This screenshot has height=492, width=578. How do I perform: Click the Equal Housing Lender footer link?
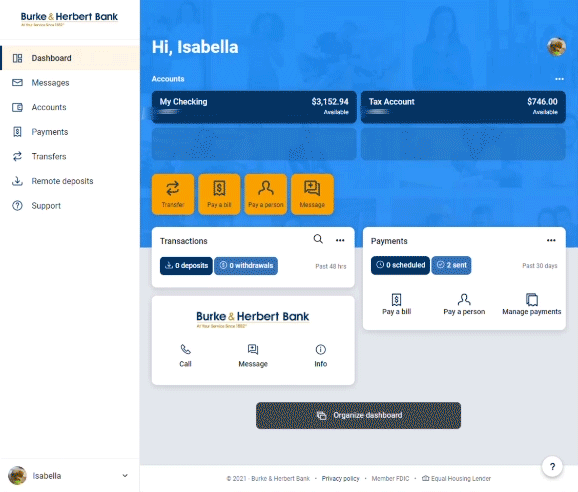(456, 478)
